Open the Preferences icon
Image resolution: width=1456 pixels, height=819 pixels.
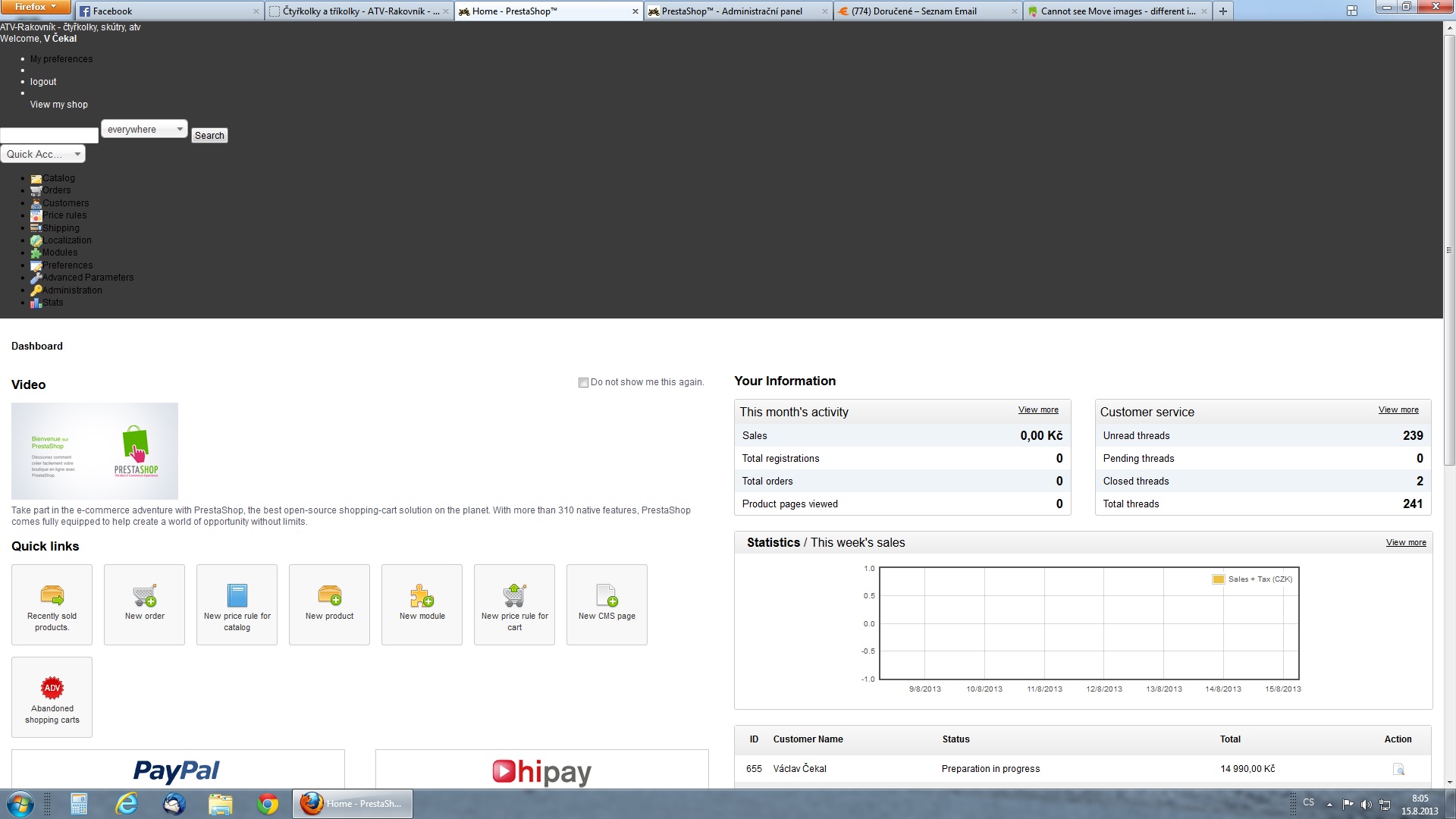tap(36, 265)
